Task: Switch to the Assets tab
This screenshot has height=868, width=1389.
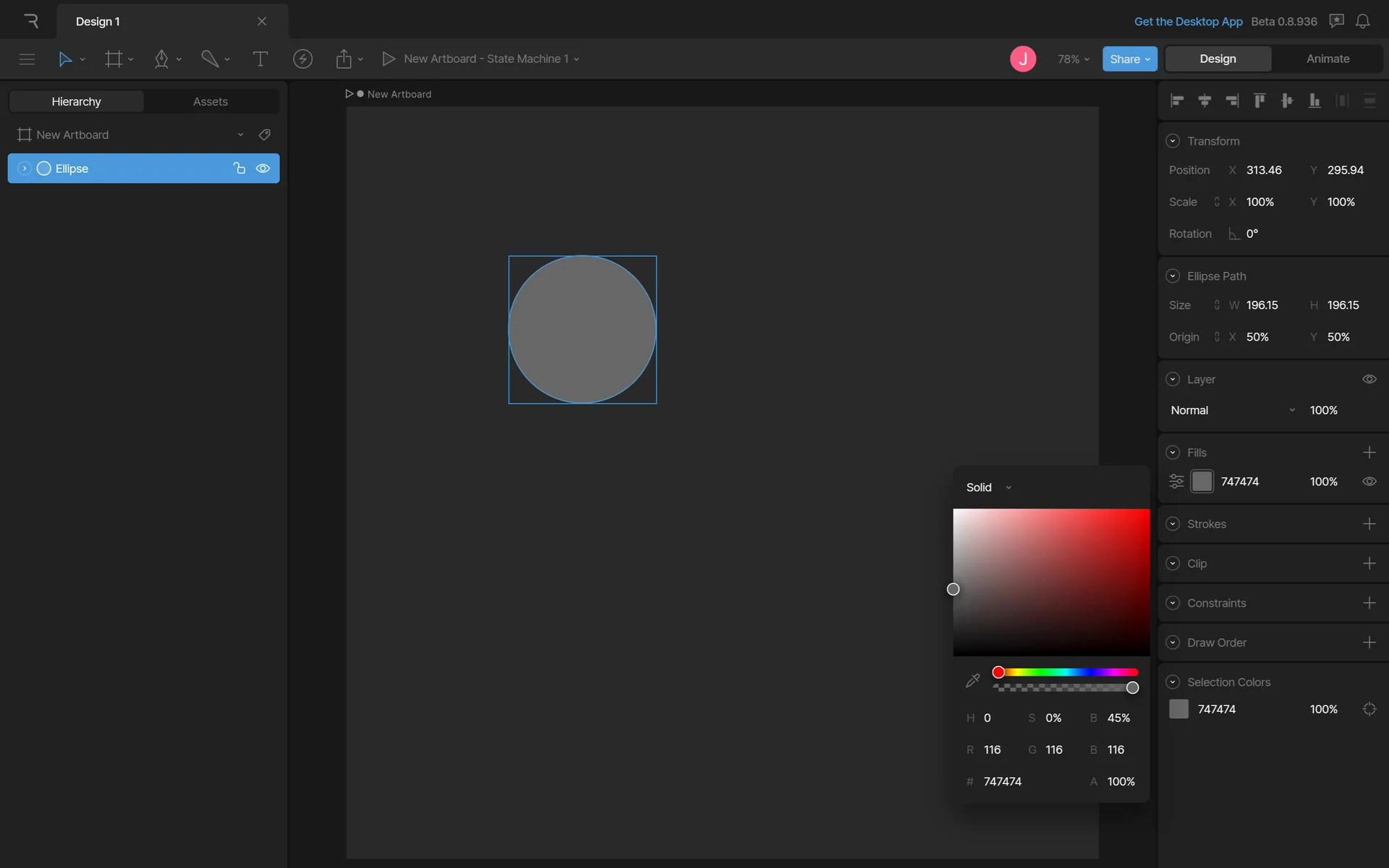Action: pyautogui.click(x=210, y=102)
